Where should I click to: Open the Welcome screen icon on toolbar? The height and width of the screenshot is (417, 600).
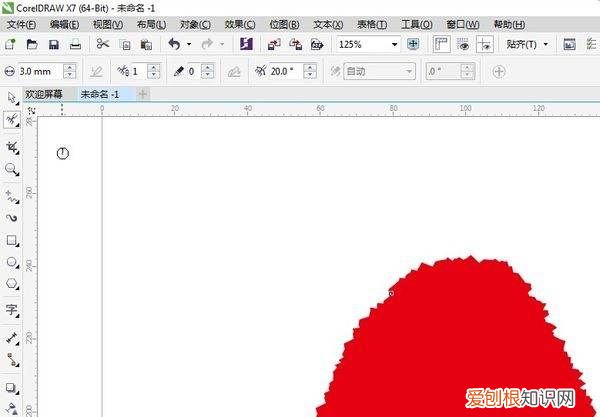click(x=569, y=44)
